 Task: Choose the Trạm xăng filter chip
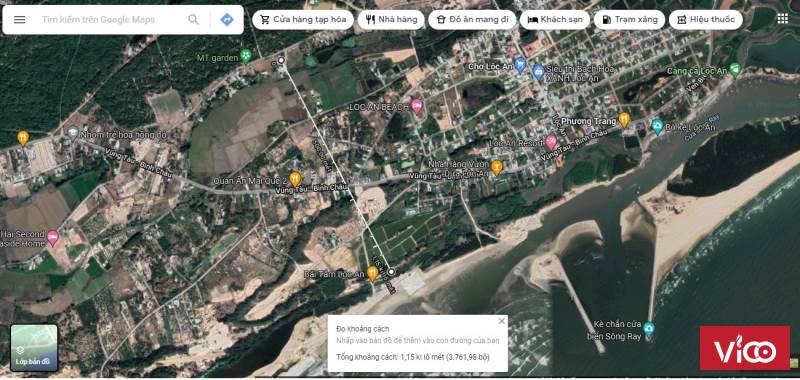[x=629, y=20]
